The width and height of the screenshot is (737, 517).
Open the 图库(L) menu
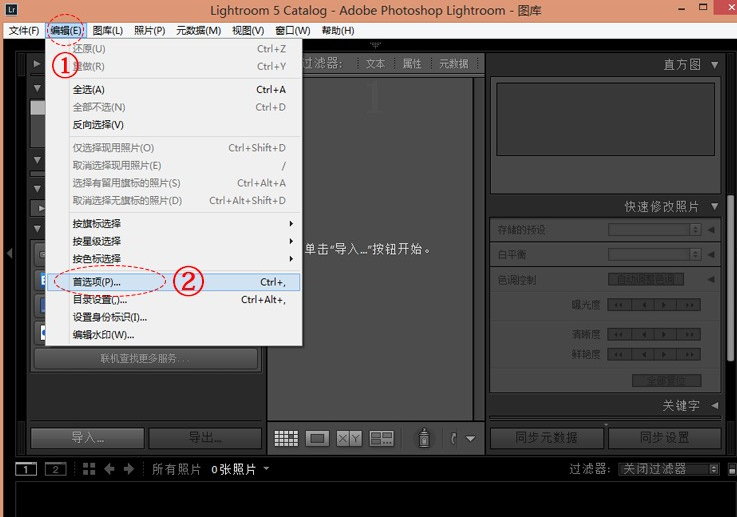108,31
